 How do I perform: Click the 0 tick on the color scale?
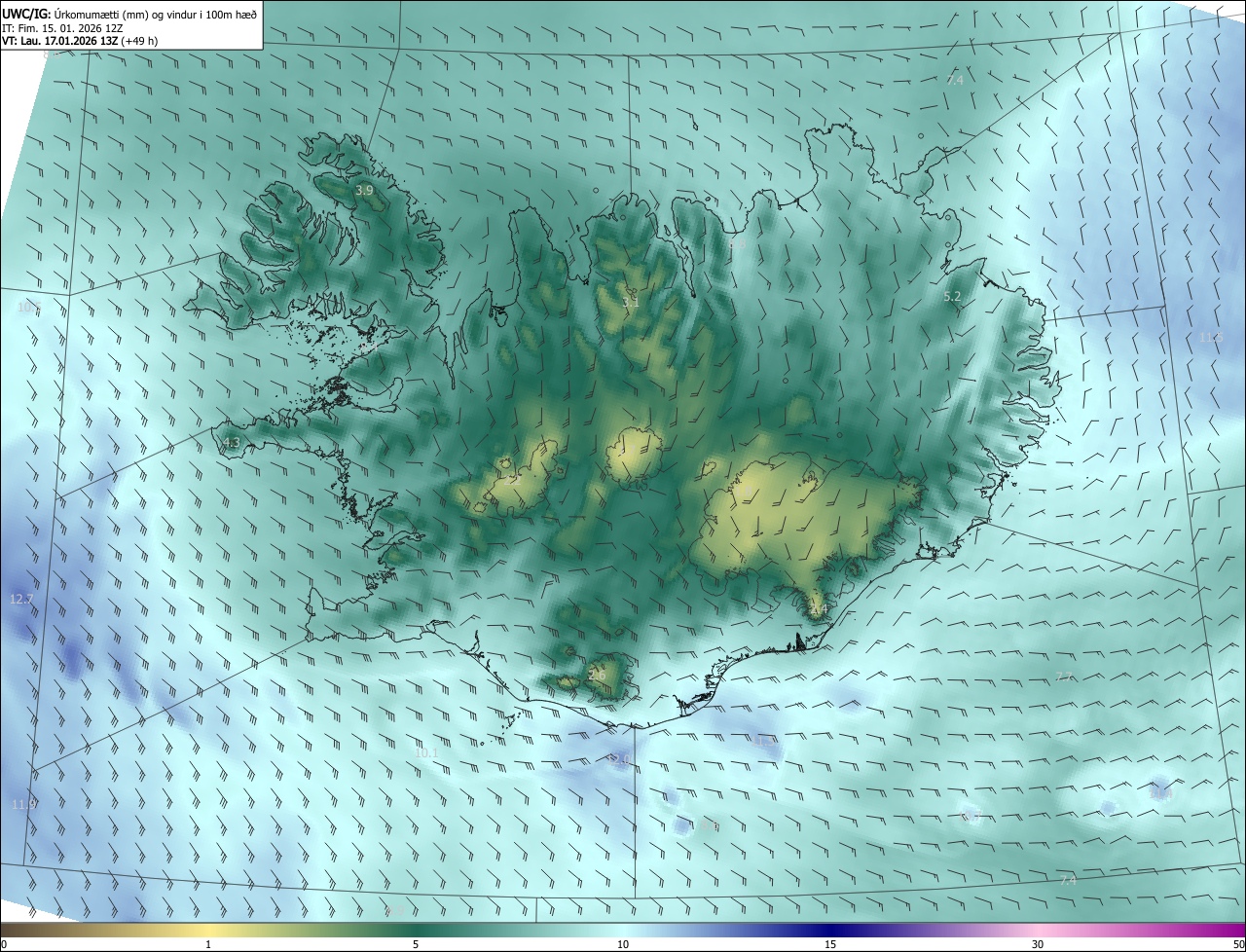(x=4, y=945)
